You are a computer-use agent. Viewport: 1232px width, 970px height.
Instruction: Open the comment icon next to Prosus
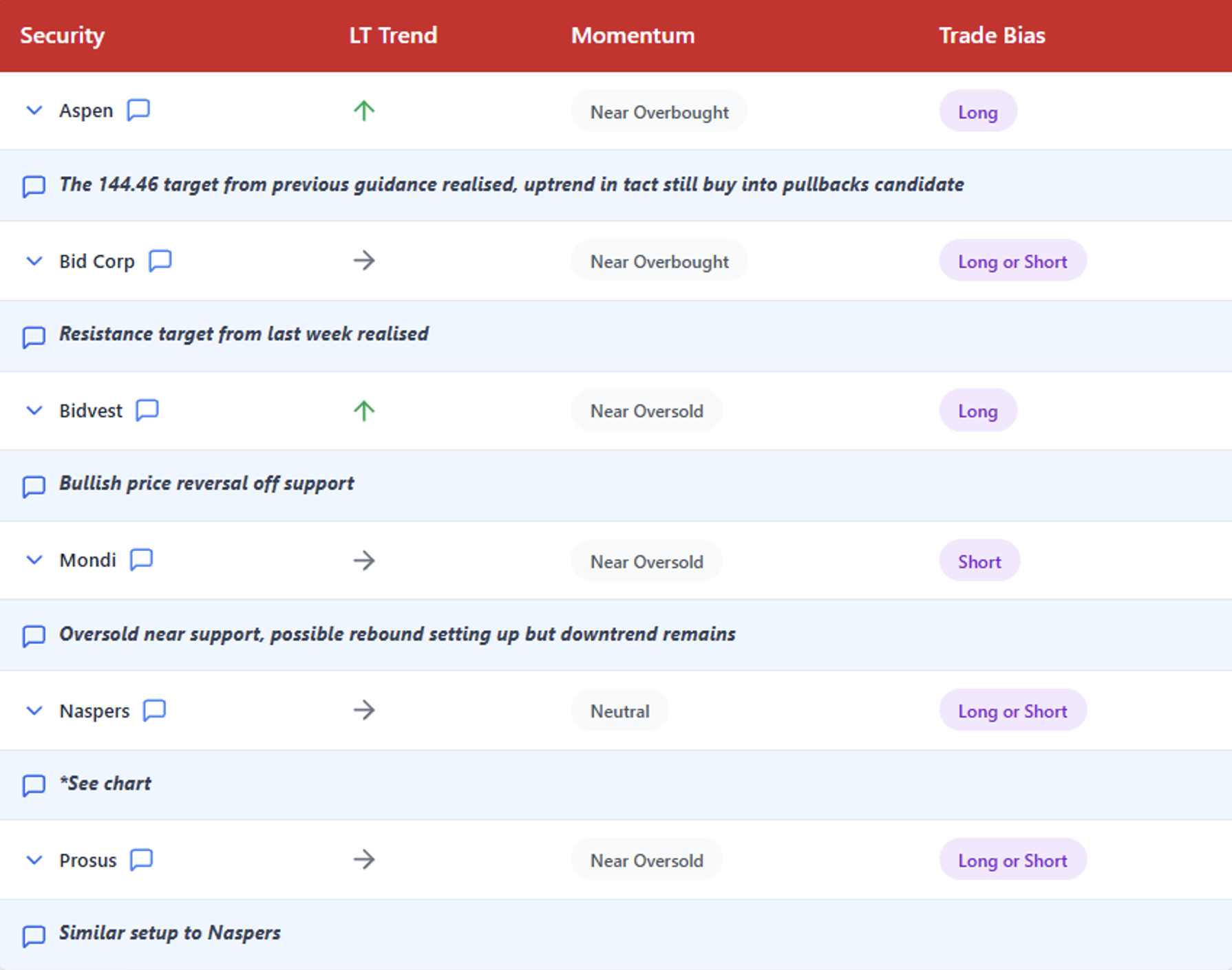[x=141, y=860]
